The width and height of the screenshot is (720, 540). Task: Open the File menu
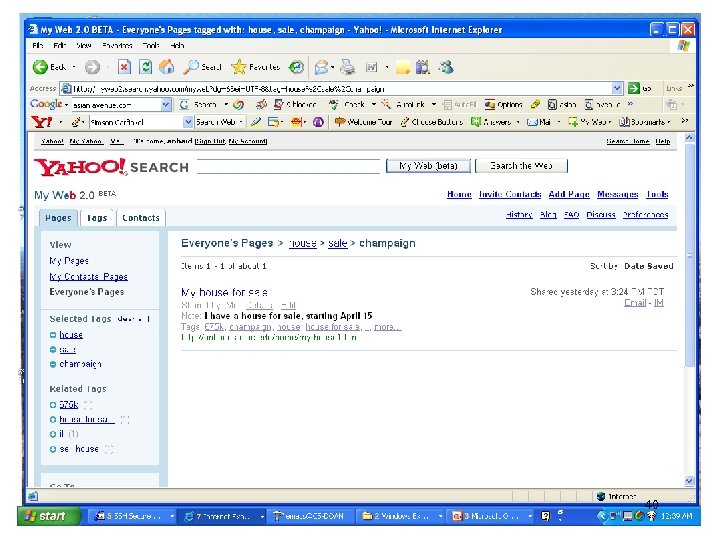(x=38, y=45)
